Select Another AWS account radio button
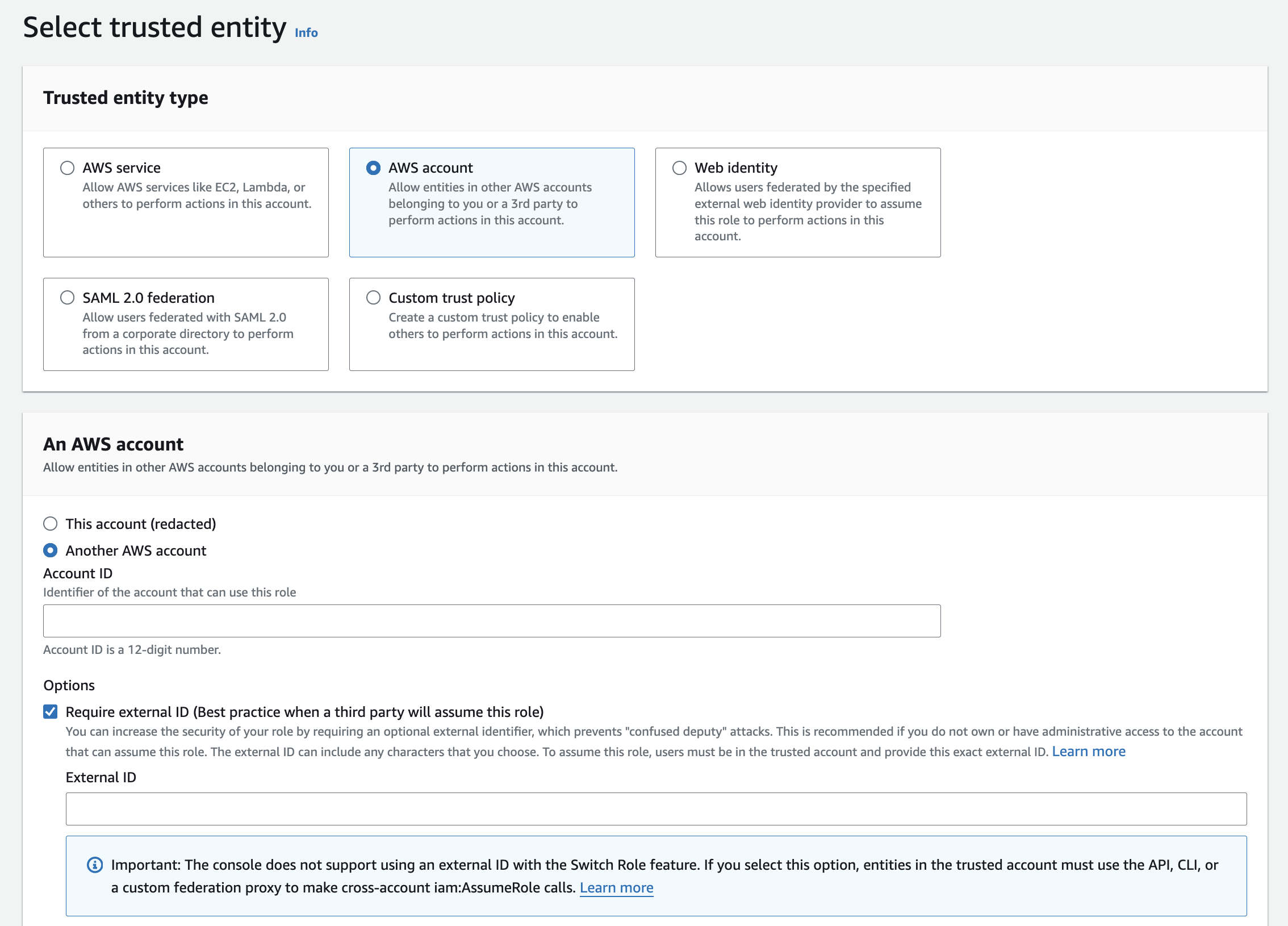1288x926 pixels. [x=51, y=550]
